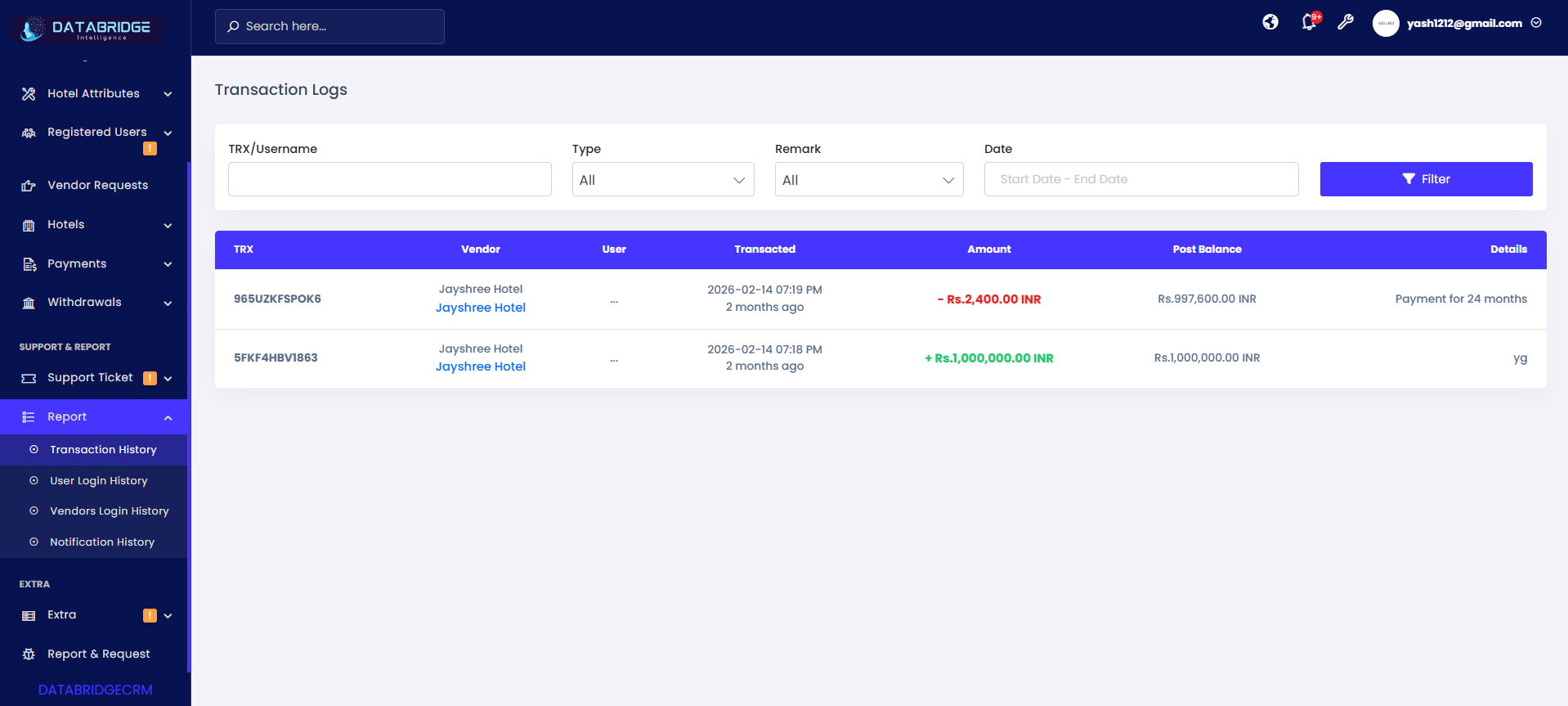Expand the Registered Users chevron
Viewport: 1568px width, 706px height.
coord(168,133)
